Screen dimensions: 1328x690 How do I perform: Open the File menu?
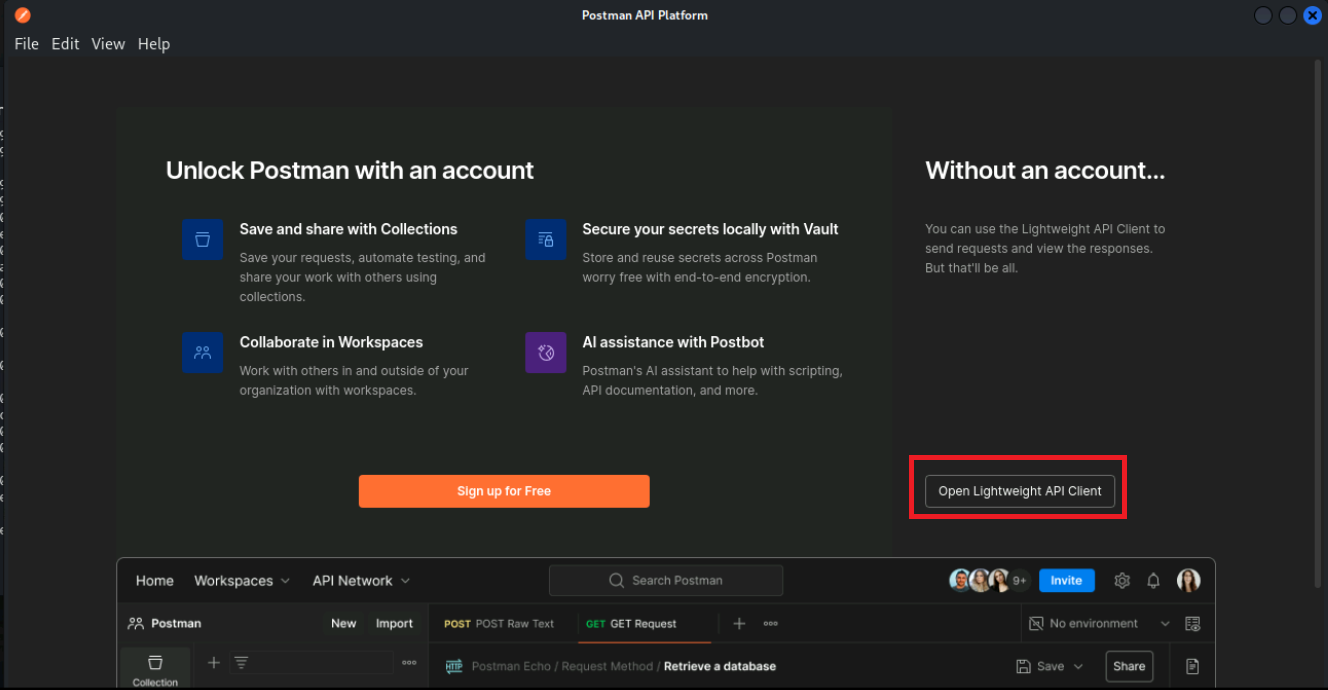tap(26, 44)
